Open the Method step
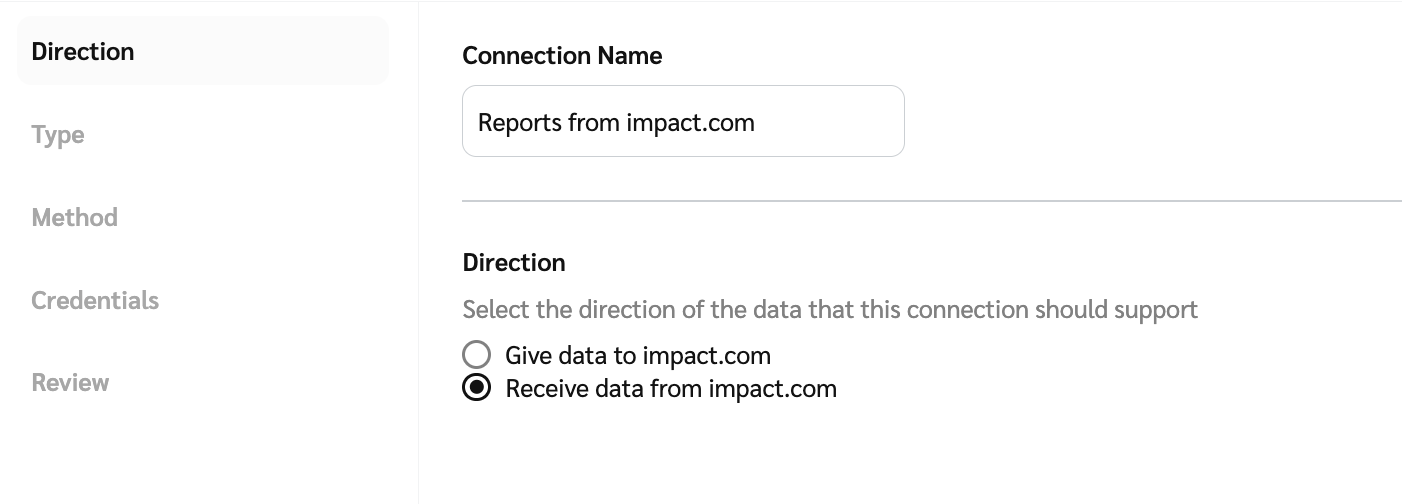This screenshot has width=1402, height=504. pos(74,218)
